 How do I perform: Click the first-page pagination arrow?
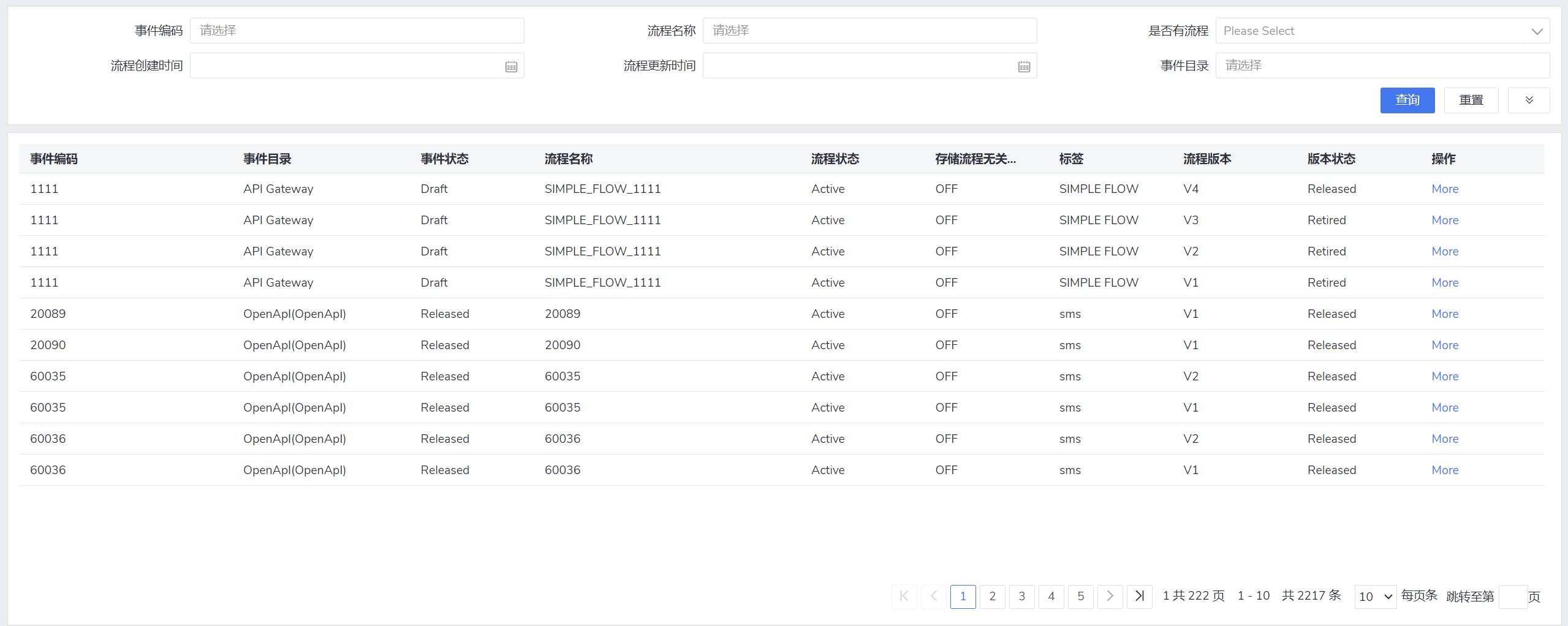(x=904, y=596)
